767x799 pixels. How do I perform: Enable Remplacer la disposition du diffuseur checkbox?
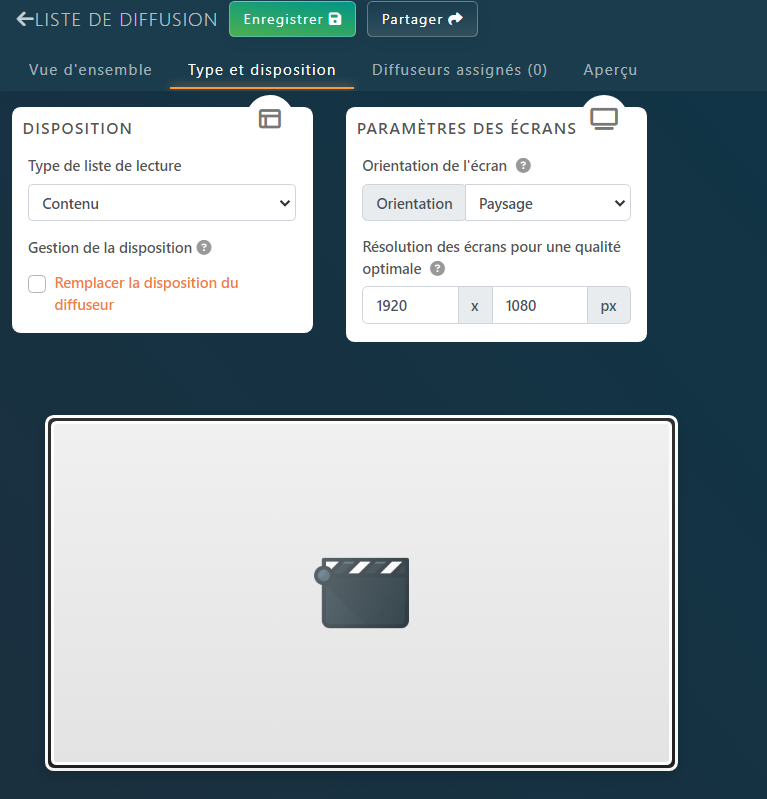point(37,284)
